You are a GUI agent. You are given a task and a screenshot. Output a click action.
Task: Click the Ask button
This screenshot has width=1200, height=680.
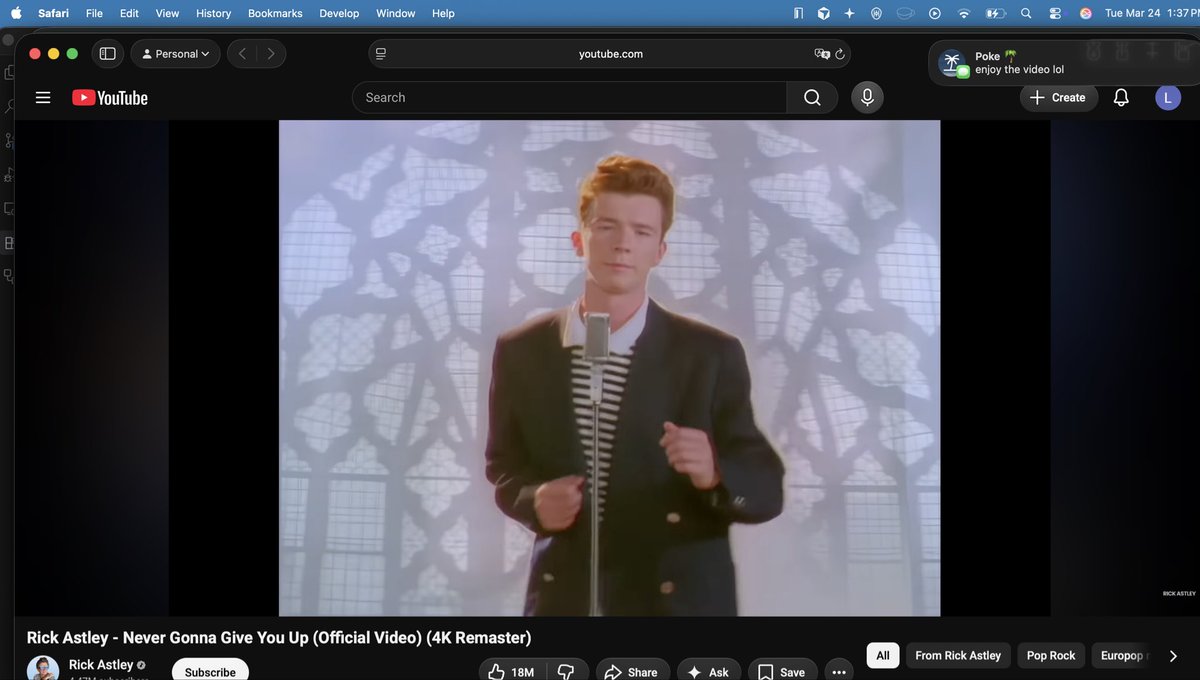(x=709, y=672)
